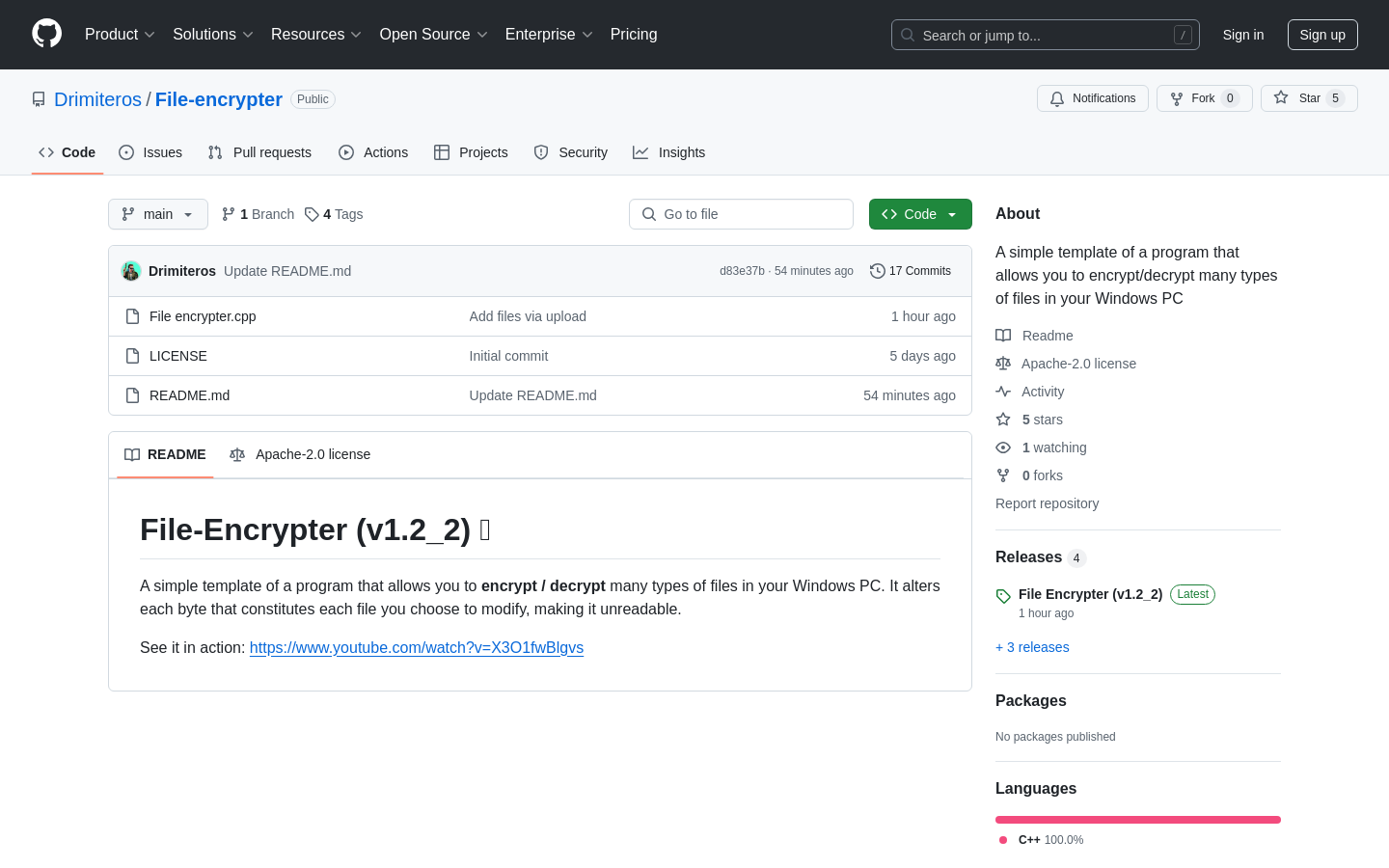
Task: Open the Security tab
Action: tap(571, 152)
